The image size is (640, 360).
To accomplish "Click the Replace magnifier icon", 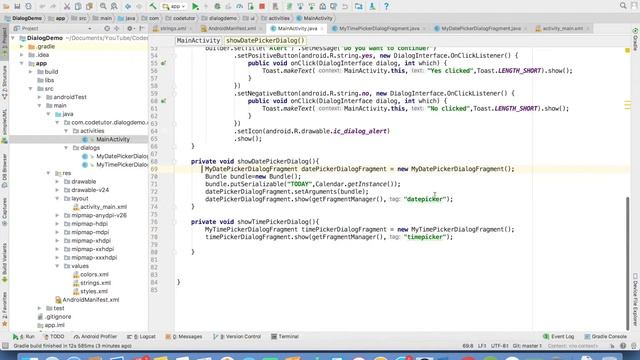I will [x=114, y=6].
